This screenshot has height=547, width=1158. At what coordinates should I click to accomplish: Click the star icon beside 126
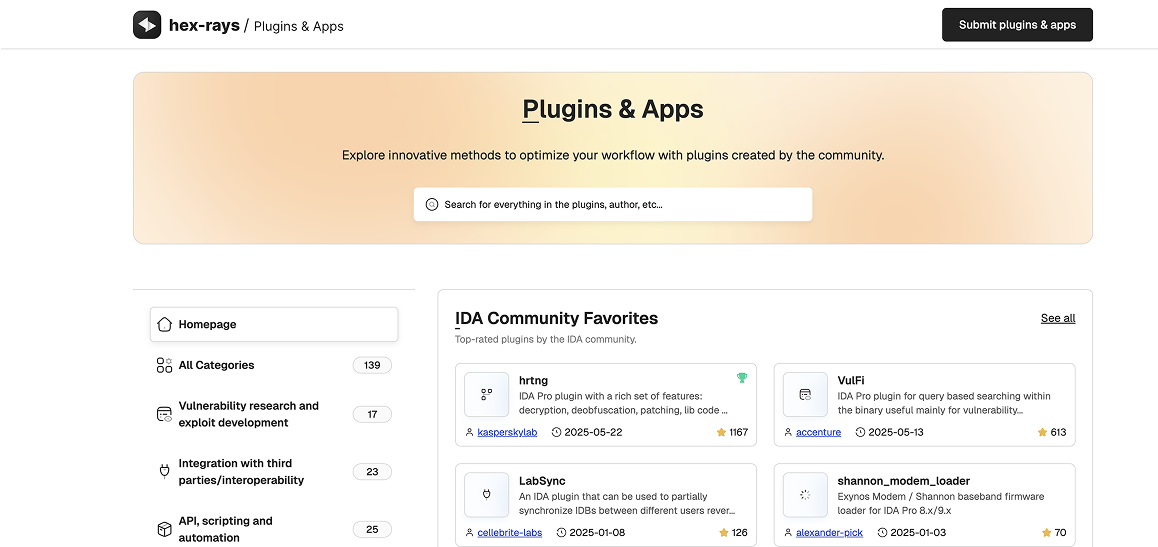724,533
